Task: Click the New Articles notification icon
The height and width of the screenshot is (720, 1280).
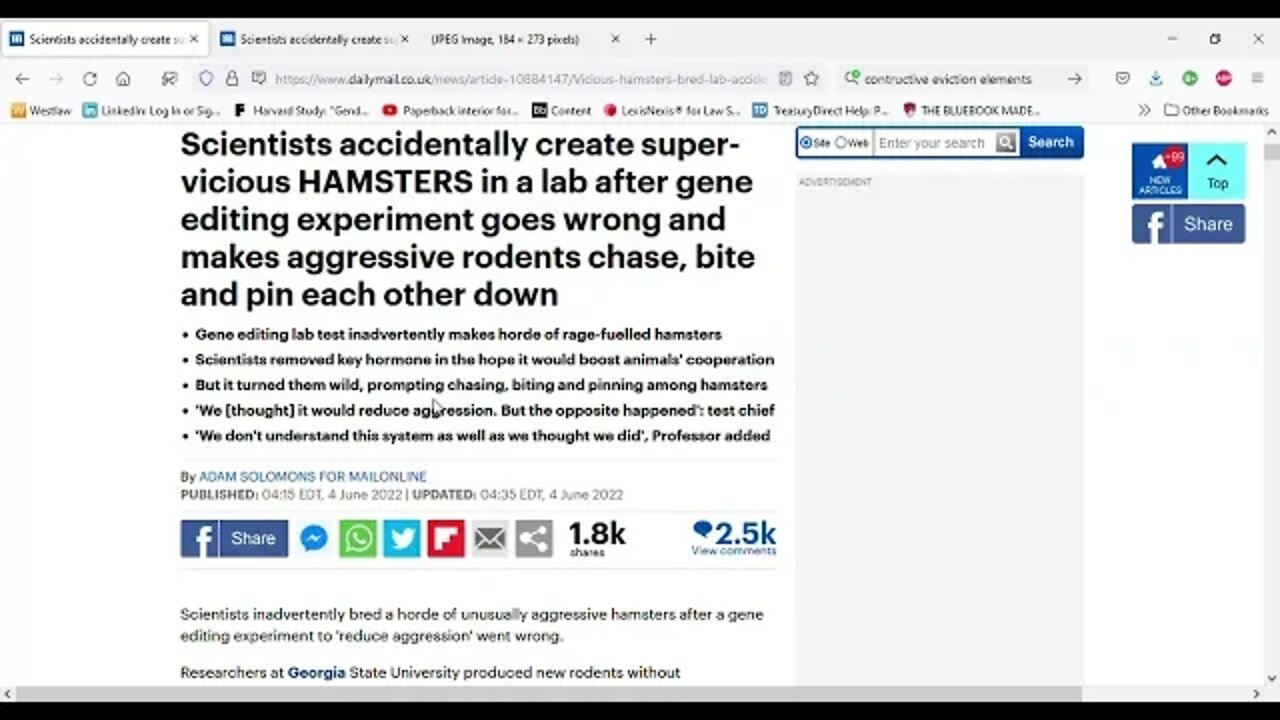Action: point(1160,171)
